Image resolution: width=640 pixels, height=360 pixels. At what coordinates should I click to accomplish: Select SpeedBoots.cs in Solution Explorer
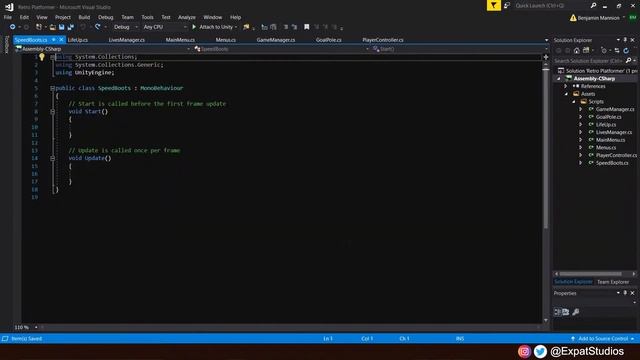click(612, 163)
